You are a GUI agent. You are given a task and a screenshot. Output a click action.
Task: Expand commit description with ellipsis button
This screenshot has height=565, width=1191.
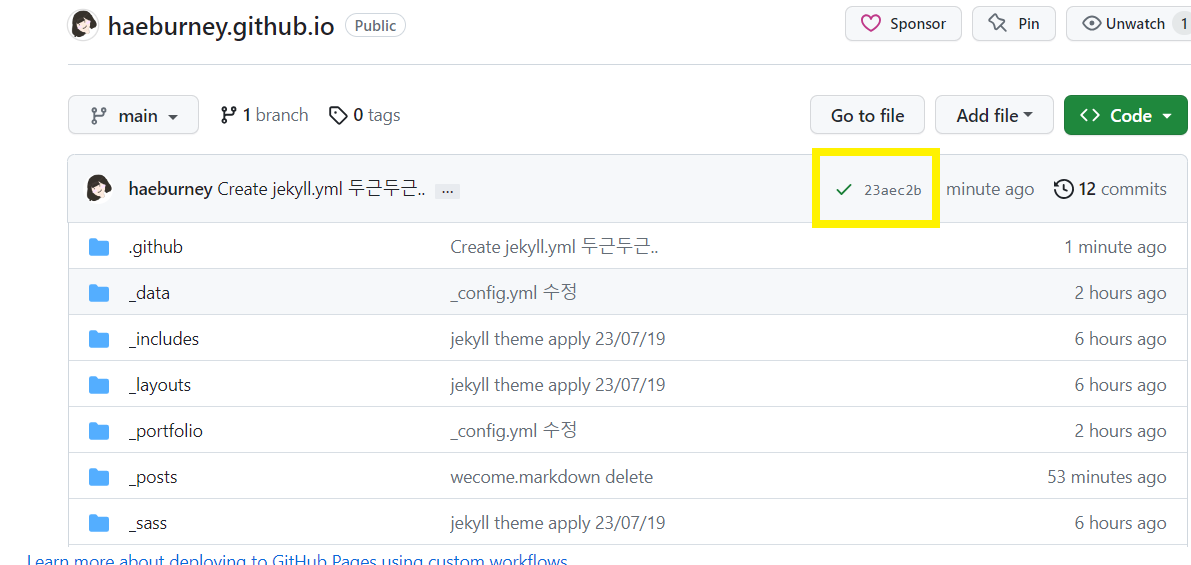pyautogui.click(x=447, y=191)
